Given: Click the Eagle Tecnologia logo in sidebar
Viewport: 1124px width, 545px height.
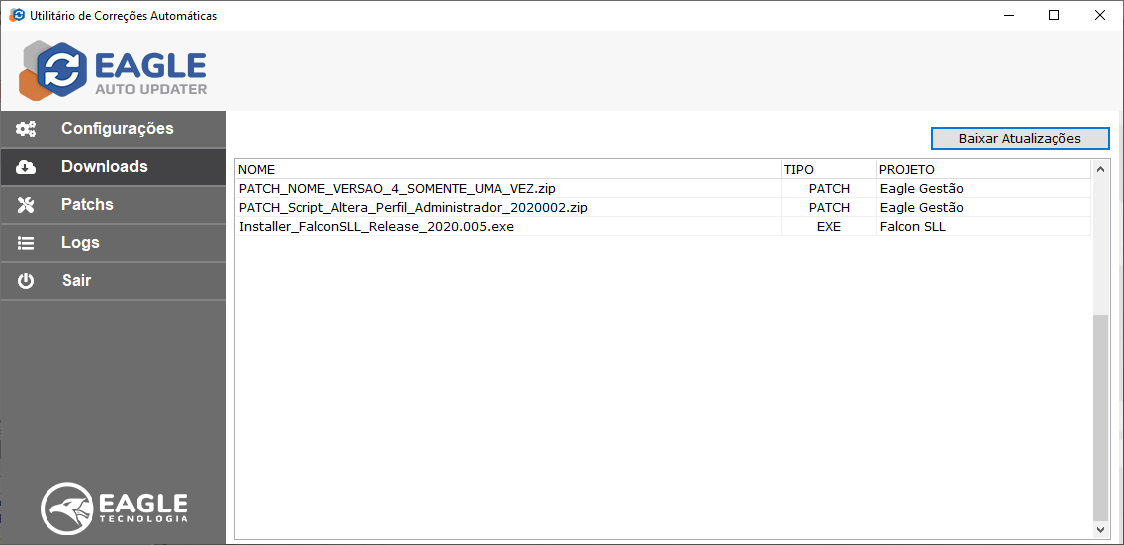Looking at the screenshot, I should (x=115, y=508).
